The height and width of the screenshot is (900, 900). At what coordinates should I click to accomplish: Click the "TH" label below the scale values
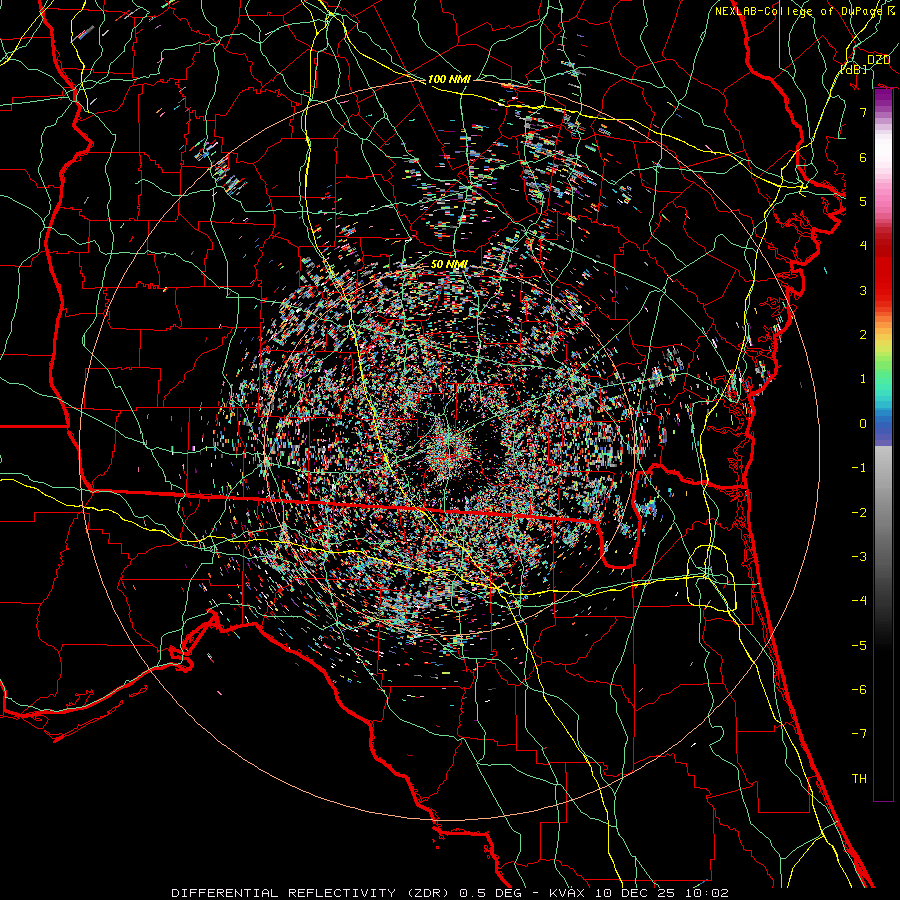click(x=859, y=779)
